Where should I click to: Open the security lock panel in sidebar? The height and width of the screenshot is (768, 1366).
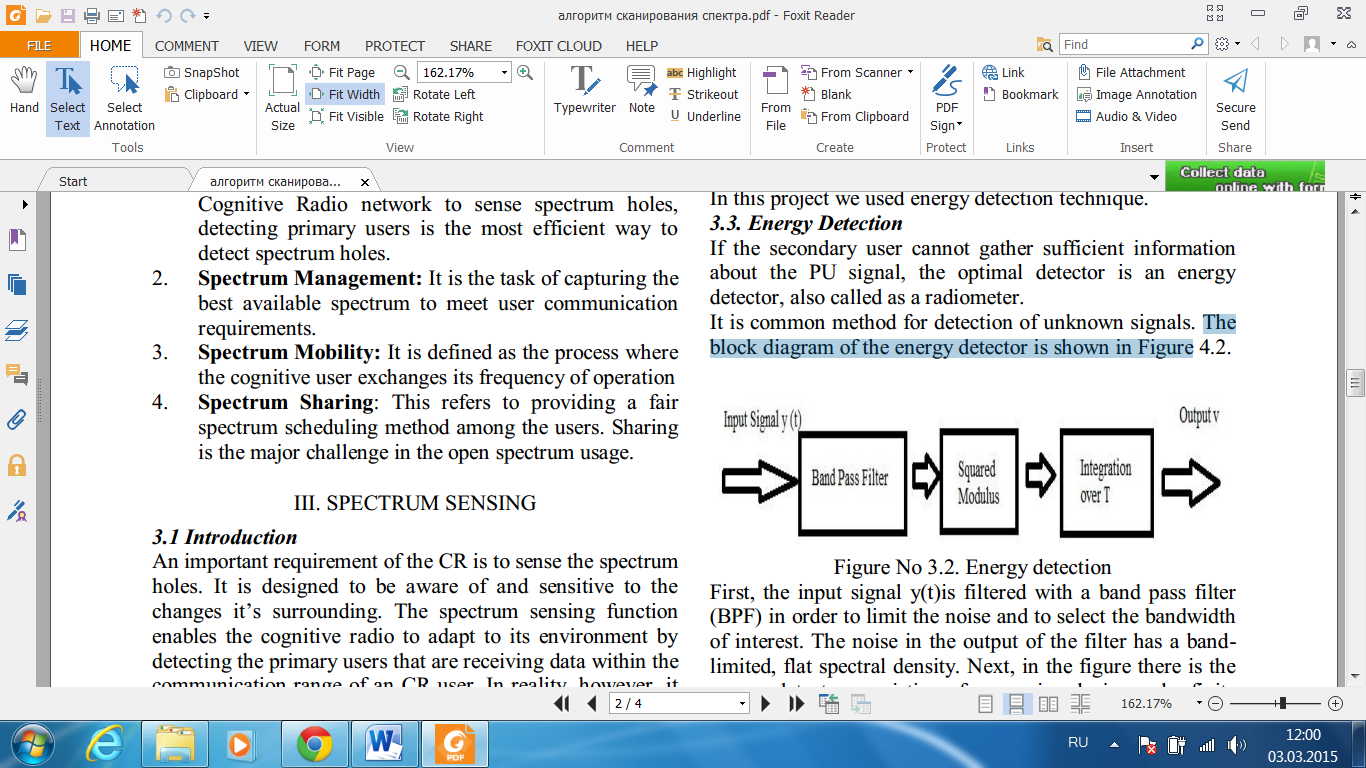coord(16,465)
